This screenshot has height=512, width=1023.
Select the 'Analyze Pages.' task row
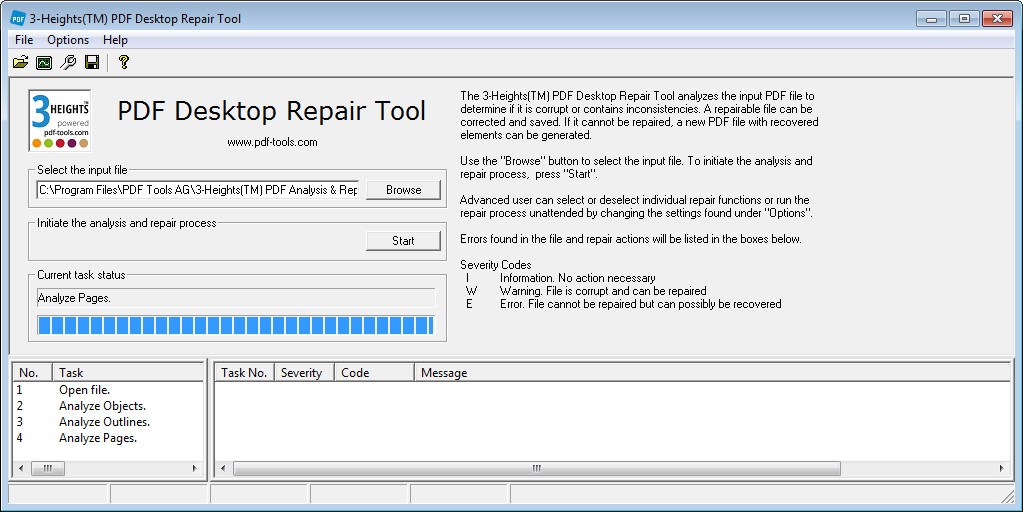(108, 438)
